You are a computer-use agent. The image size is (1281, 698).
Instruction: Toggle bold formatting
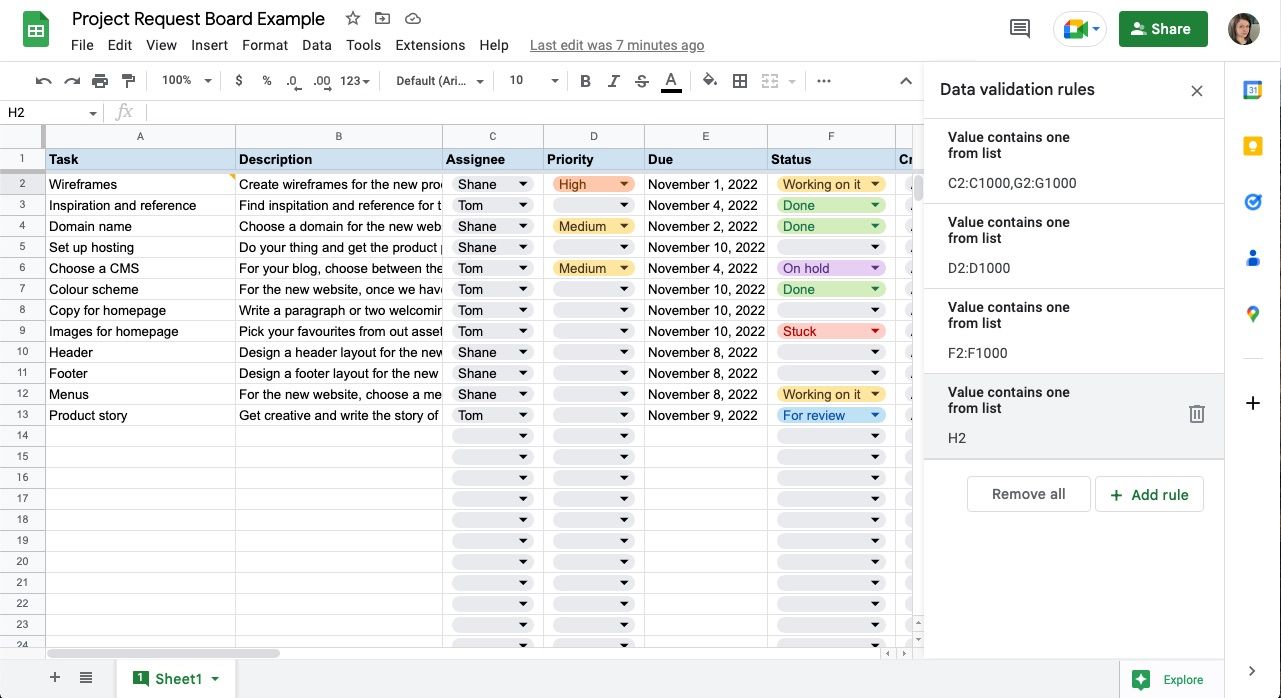(586, 81)
